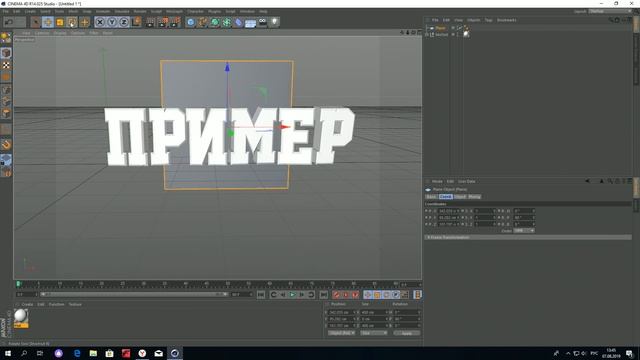Open Windows Start menu
Viewport: 640px width, 360px height.
pos(8,353)
